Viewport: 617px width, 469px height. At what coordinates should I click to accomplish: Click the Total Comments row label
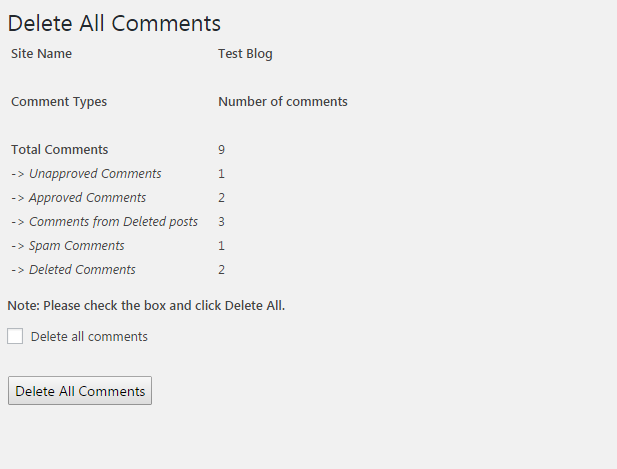[x=59, y=150]
